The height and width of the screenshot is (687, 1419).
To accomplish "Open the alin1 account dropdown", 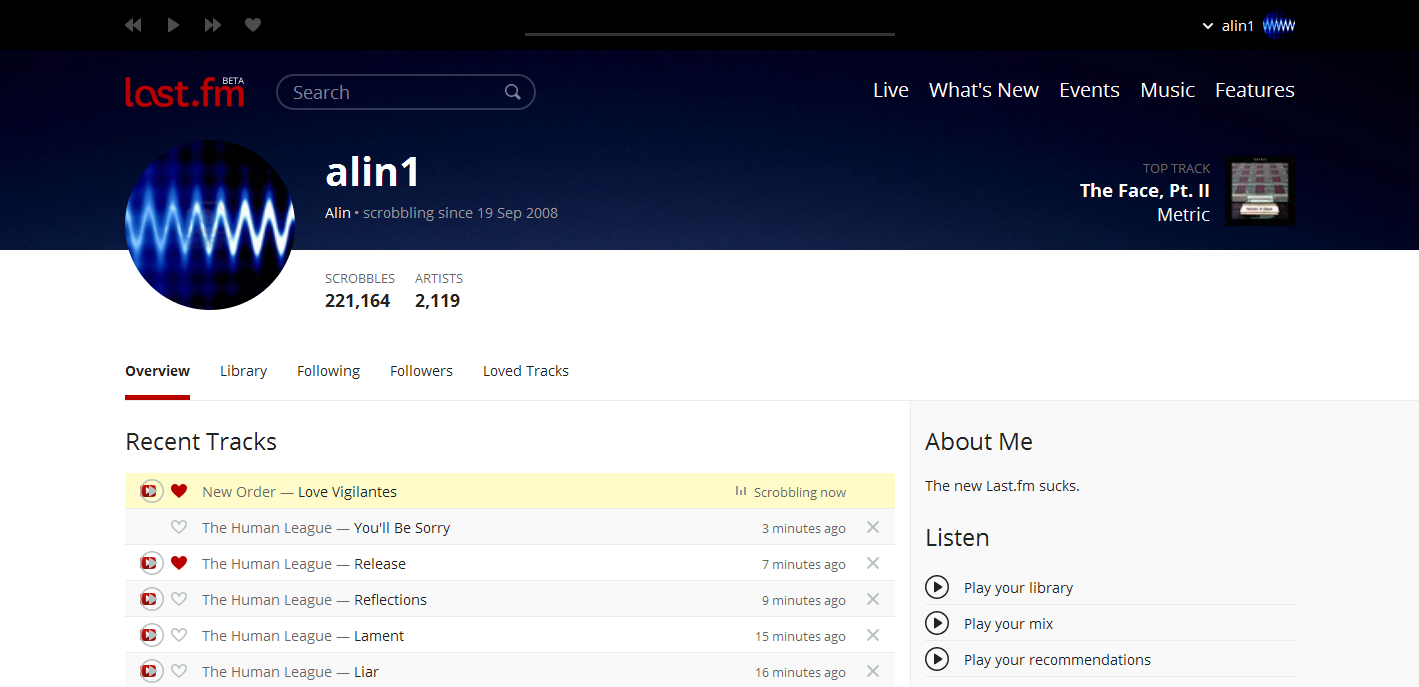I will [1237, 24].
